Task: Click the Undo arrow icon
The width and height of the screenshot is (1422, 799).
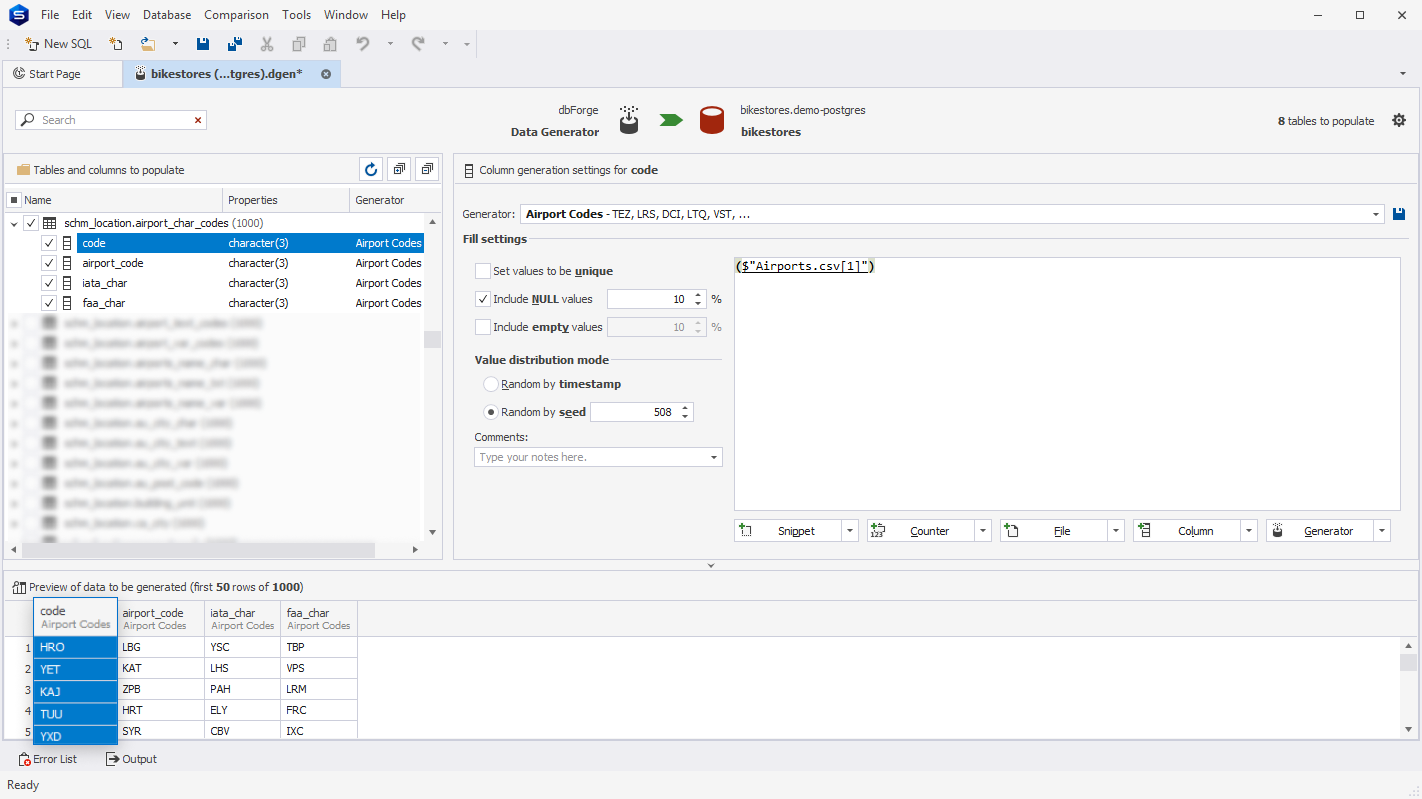Action: (362, 44)
